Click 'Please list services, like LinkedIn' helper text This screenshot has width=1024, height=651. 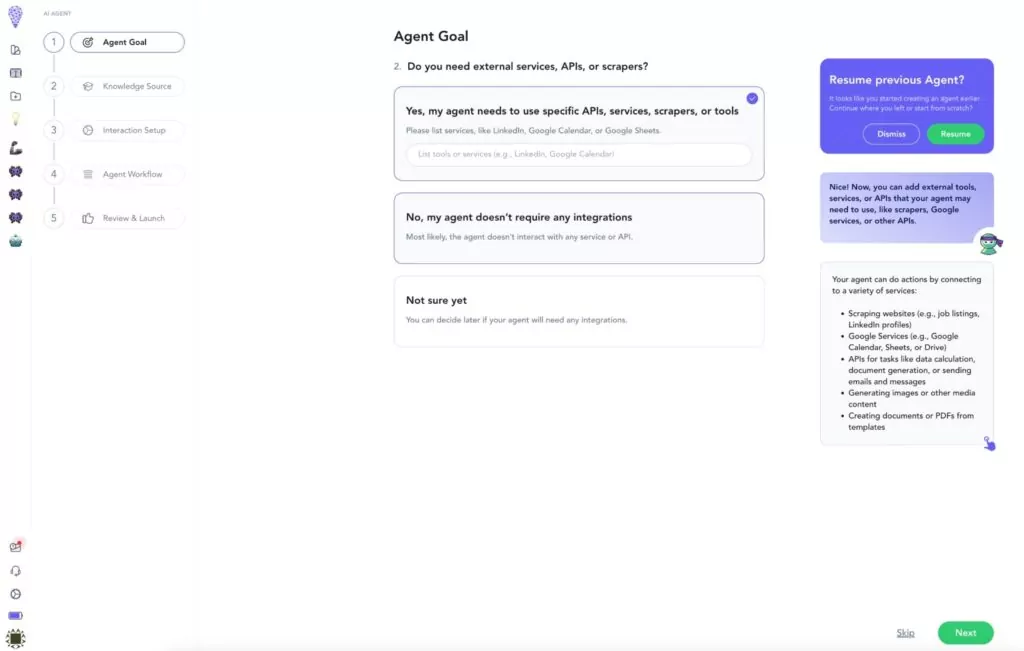(x=533, y=131)
